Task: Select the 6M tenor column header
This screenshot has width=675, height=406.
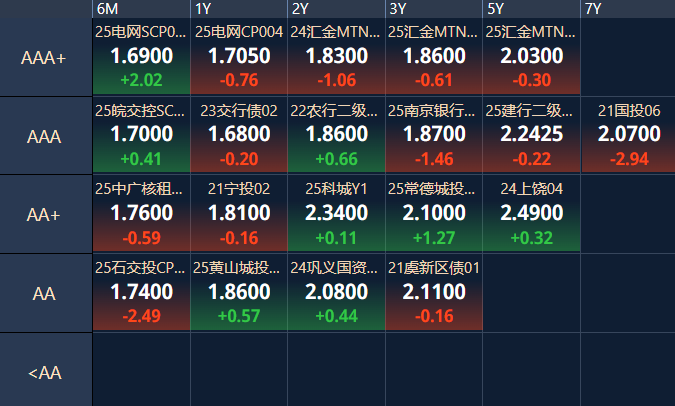Action: click(141, 9)
